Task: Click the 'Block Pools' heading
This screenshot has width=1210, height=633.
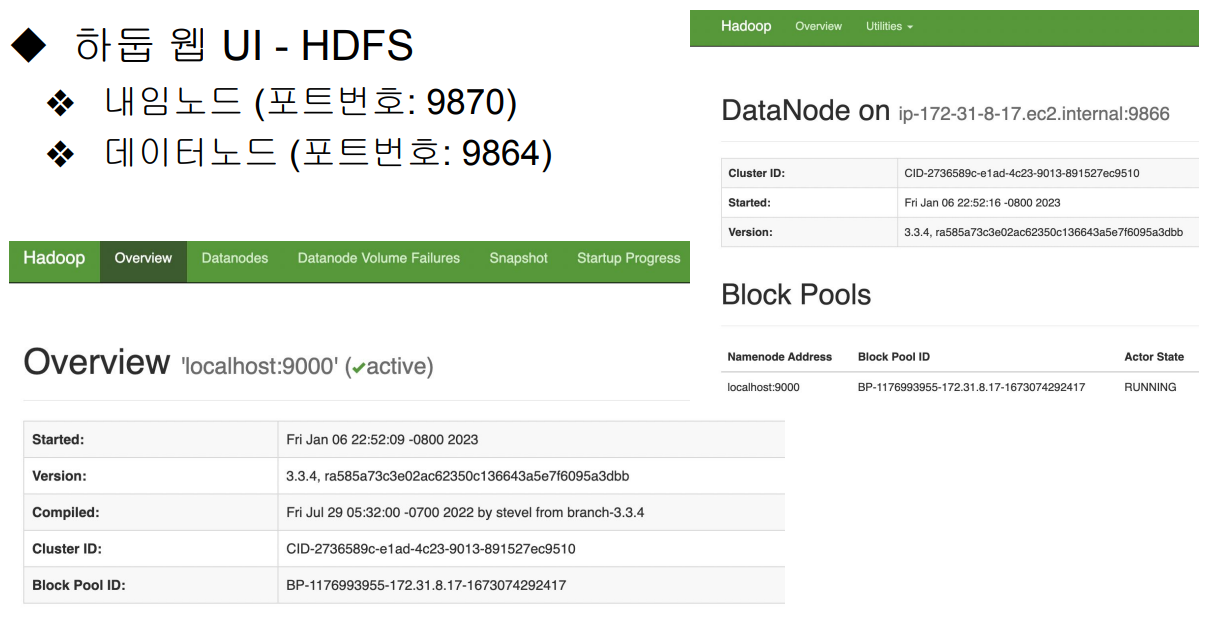Action: 796,295
